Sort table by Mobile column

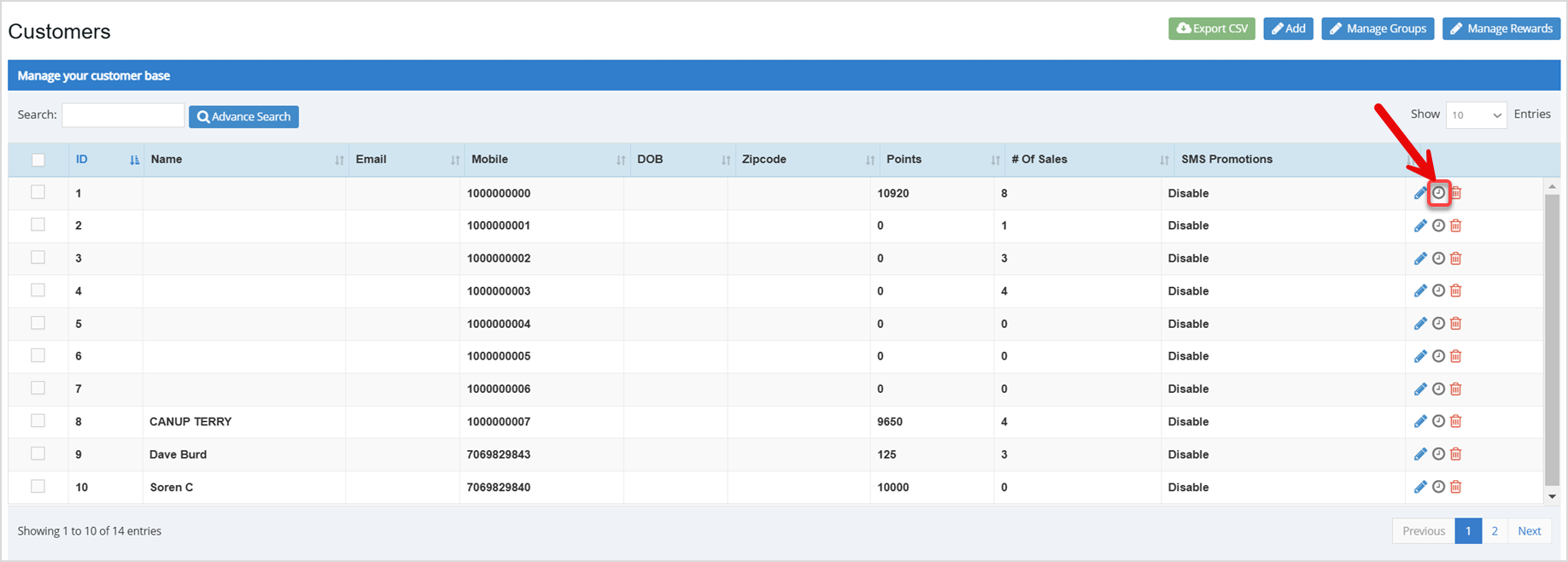547,160
